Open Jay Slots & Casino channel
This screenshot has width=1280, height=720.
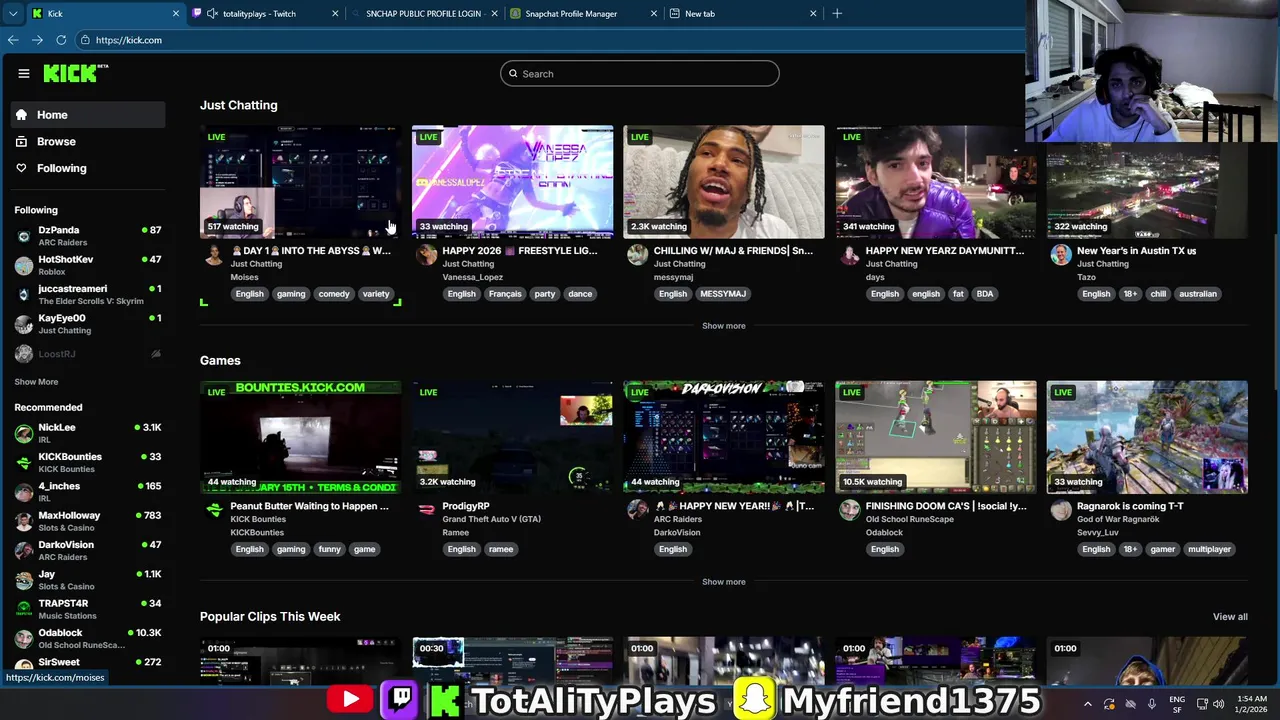tap(88, 580)
